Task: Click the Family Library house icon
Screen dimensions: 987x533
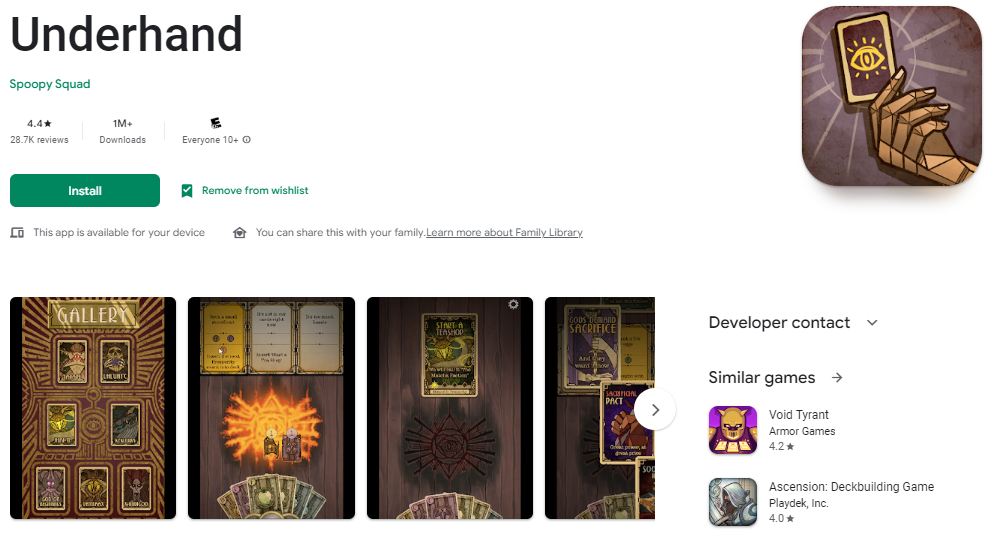Action: pyautogui.click(x=239, y=233)
